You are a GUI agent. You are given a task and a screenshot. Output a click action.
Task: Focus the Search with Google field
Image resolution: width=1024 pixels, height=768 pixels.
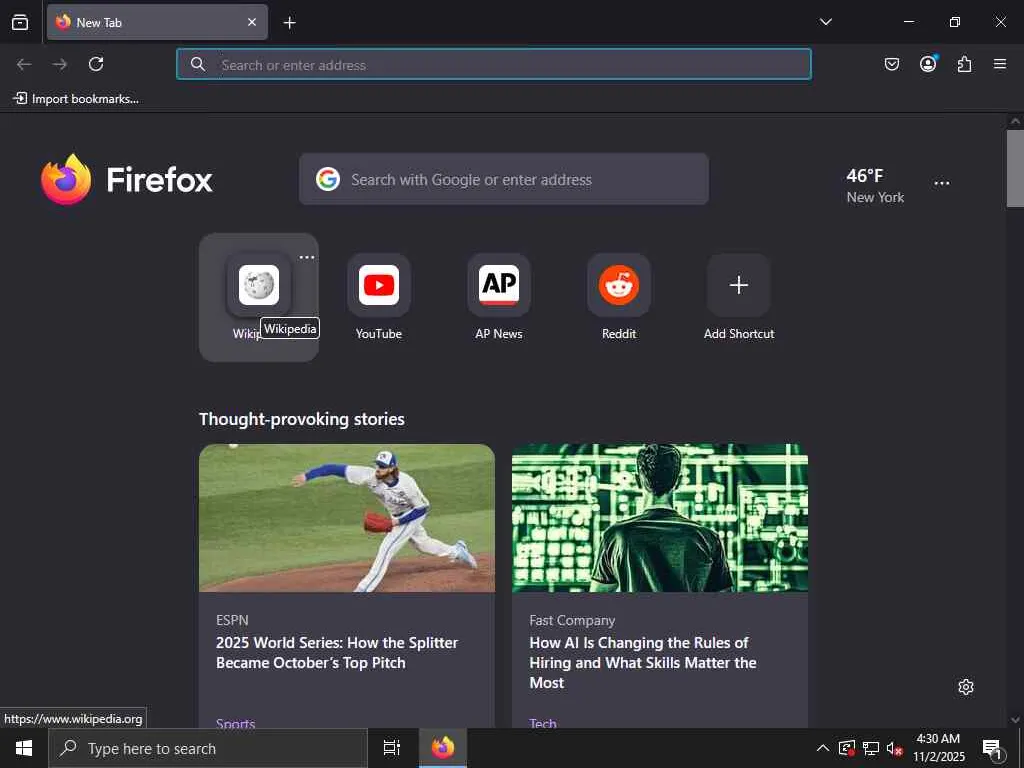pyautogui.click(x=504, y=179)
